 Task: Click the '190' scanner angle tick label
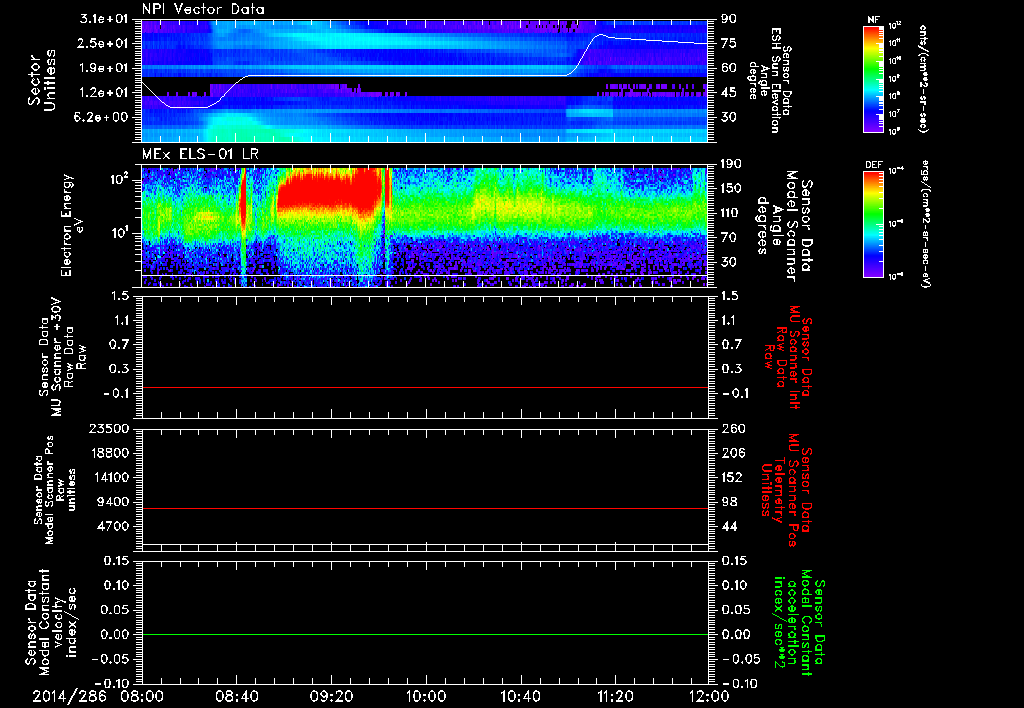pyautogui.click(x=731, y=164)
